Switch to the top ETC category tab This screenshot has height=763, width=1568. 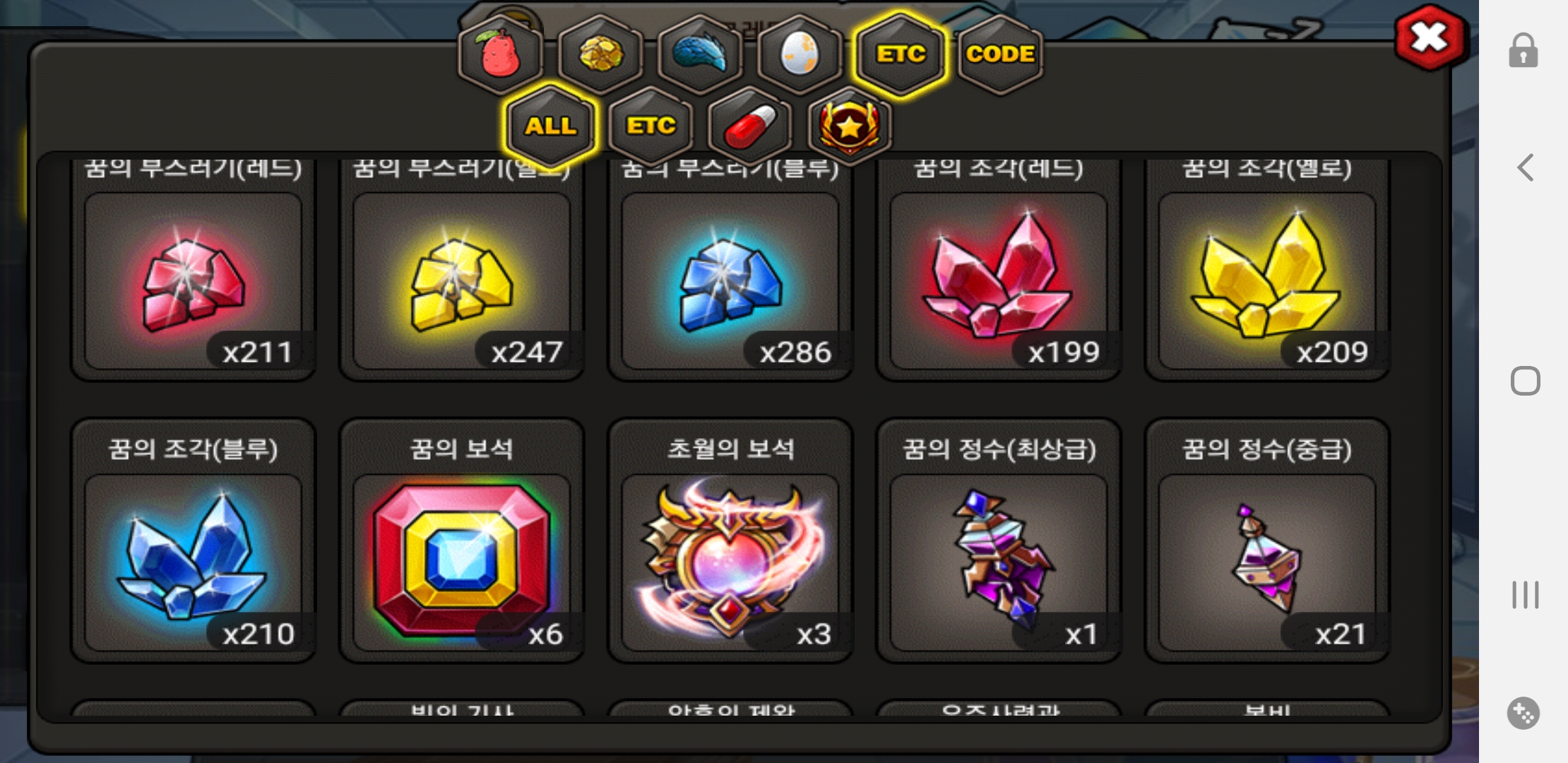901,54
